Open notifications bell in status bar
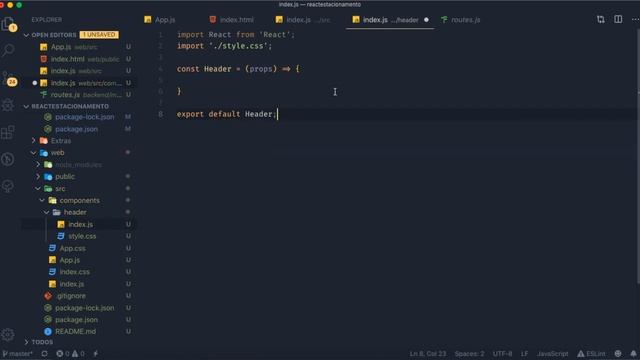Viewport: 640px width, 360px height. pos(633,353)
